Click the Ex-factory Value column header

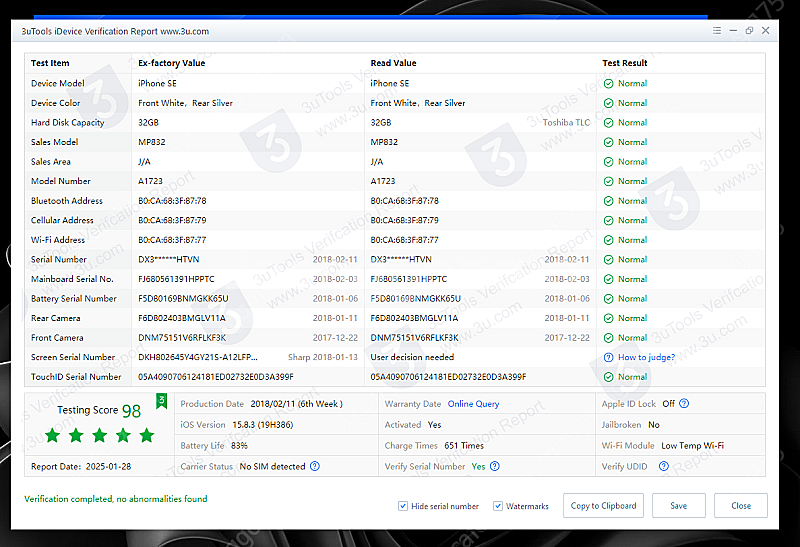tap(171, 63)
